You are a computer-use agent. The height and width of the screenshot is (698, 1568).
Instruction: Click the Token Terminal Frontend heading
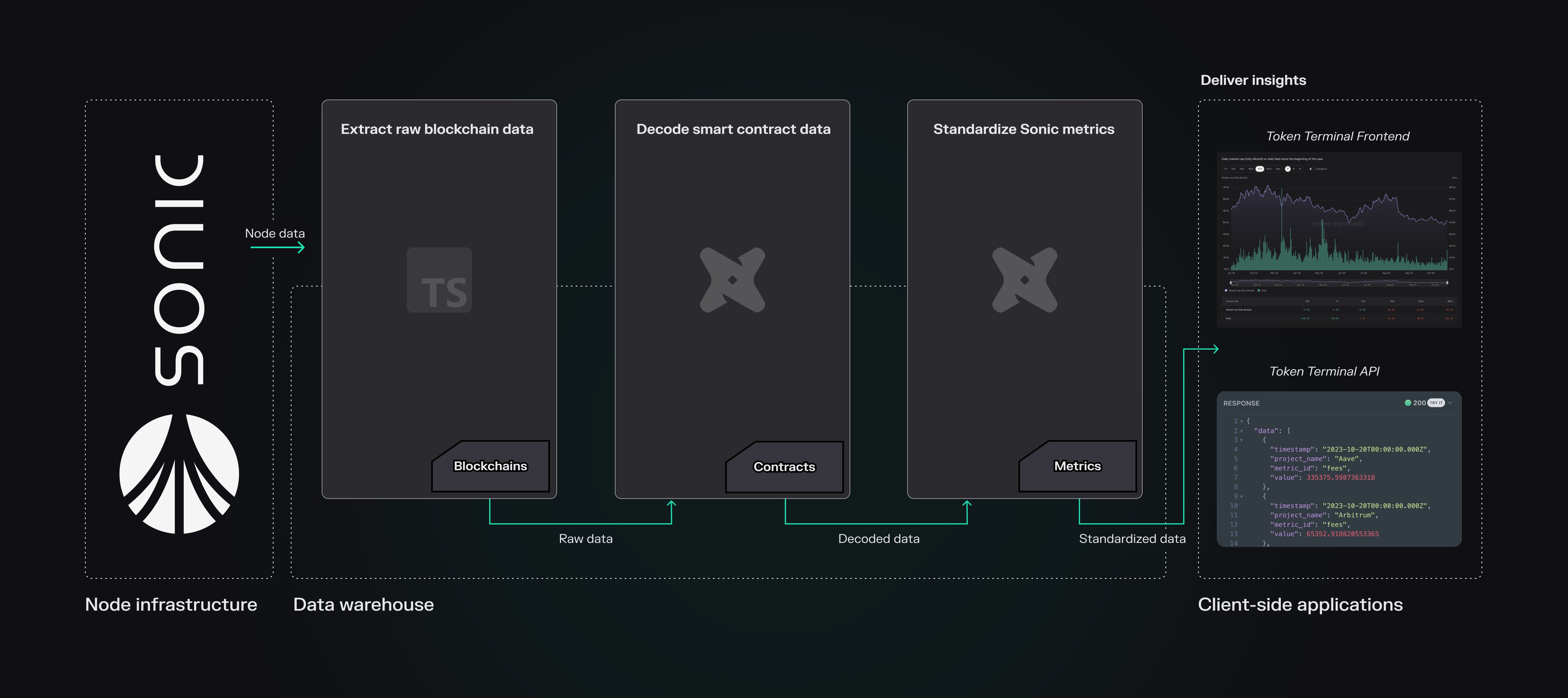1337,136
